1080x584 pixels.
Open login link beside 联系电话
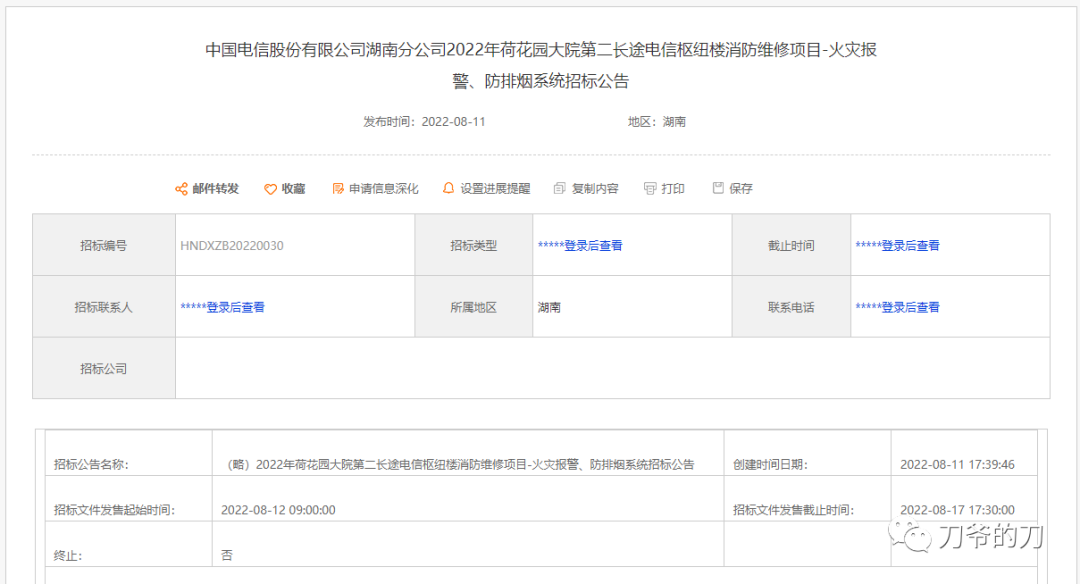[897, 307]
